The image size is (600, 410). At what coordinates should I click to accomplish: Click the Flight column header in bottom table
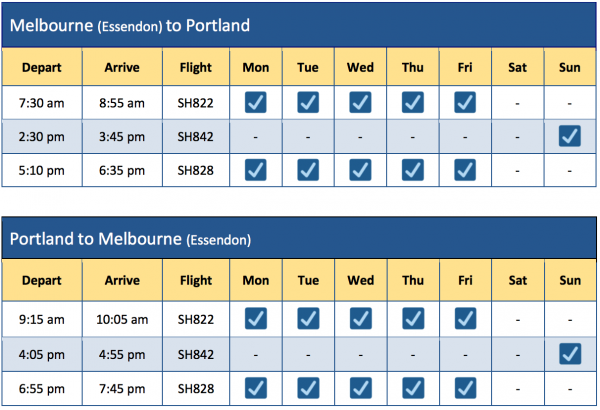pos(195,281)
